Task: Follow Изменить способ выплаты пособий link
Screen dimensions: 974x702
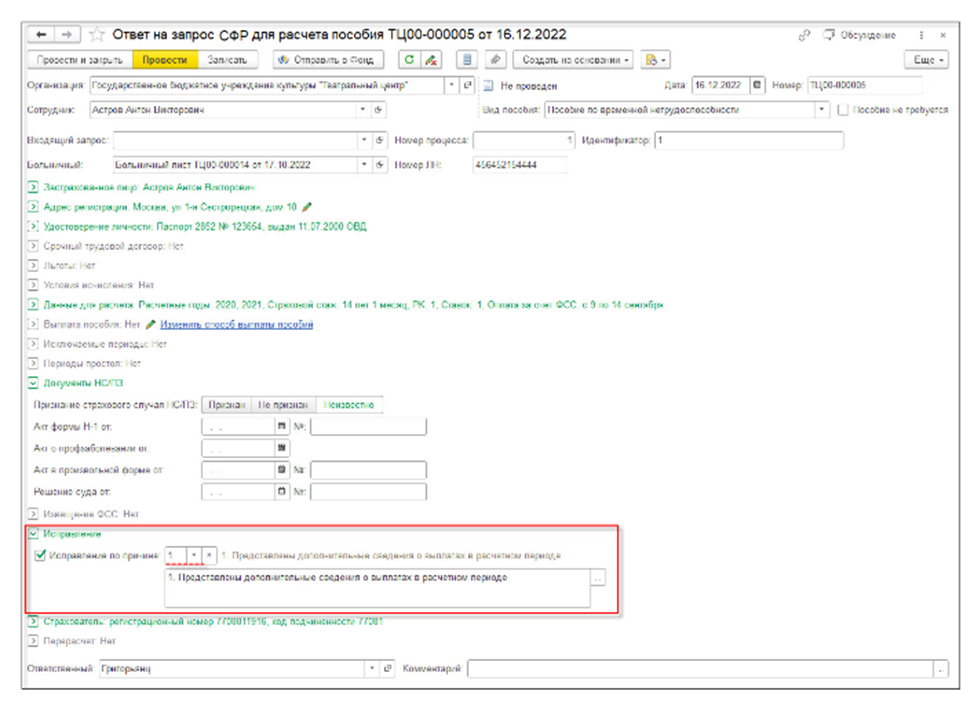Action: point(251,325)
